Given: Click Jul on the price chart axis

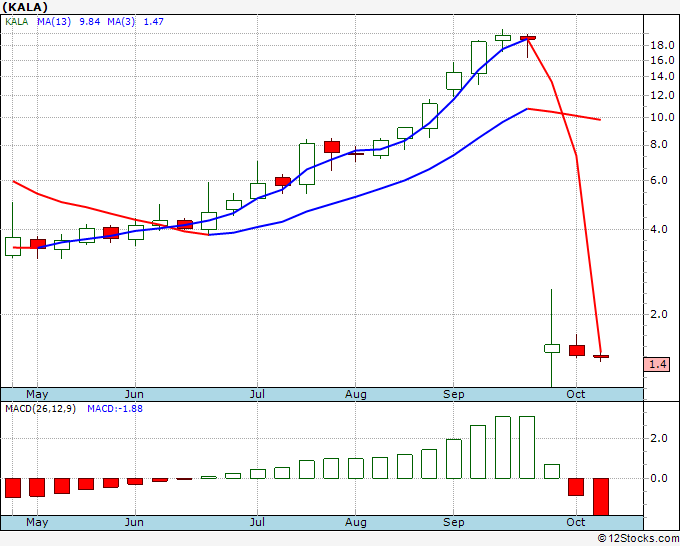Looking at the screenshot, I should [257, 395].
